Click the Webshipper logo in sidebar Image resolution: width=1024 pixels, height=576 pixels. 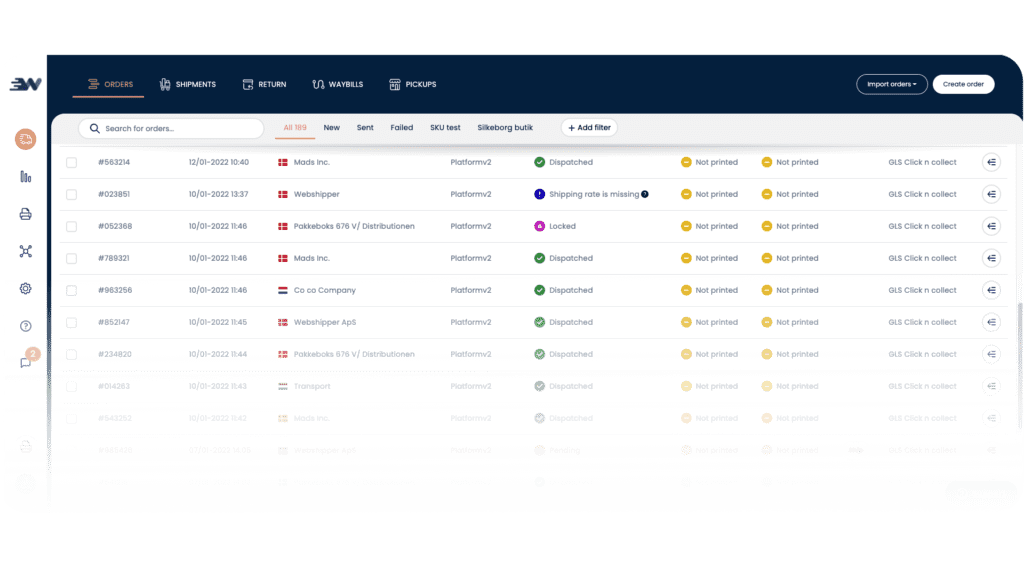[25, 84]
